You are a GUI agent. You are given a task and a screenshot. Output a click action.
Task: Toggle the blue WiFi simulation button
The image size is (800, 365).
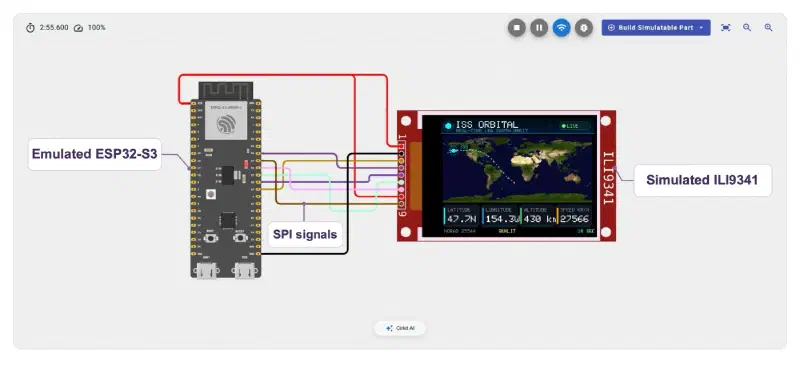click(x=561, y=28)
